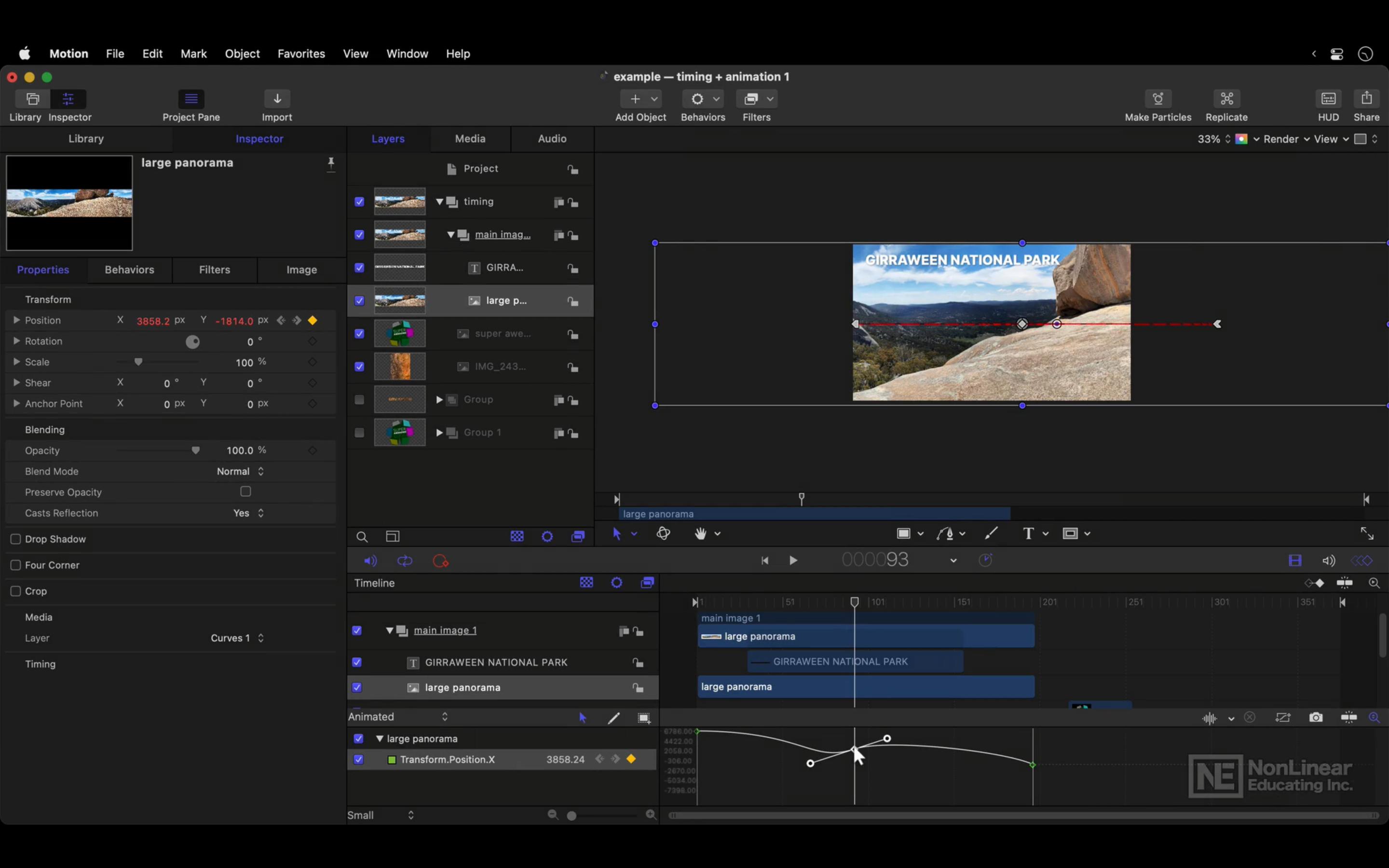This screenshot has width=1389, height=868.
Task: Open the Animated curve set dropdown
Action: pyautogui.click(x=398, y=717)
